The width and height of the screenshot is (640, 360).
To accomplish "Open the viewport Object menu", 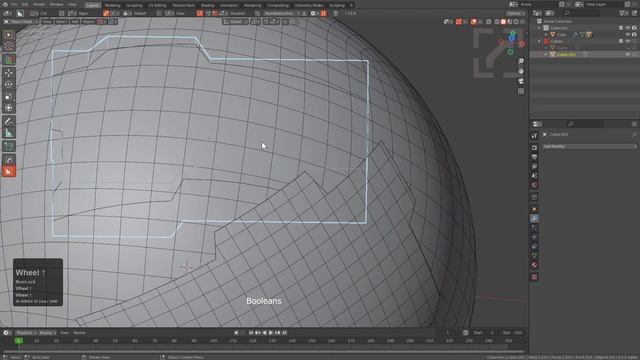I will coord(88,22).
